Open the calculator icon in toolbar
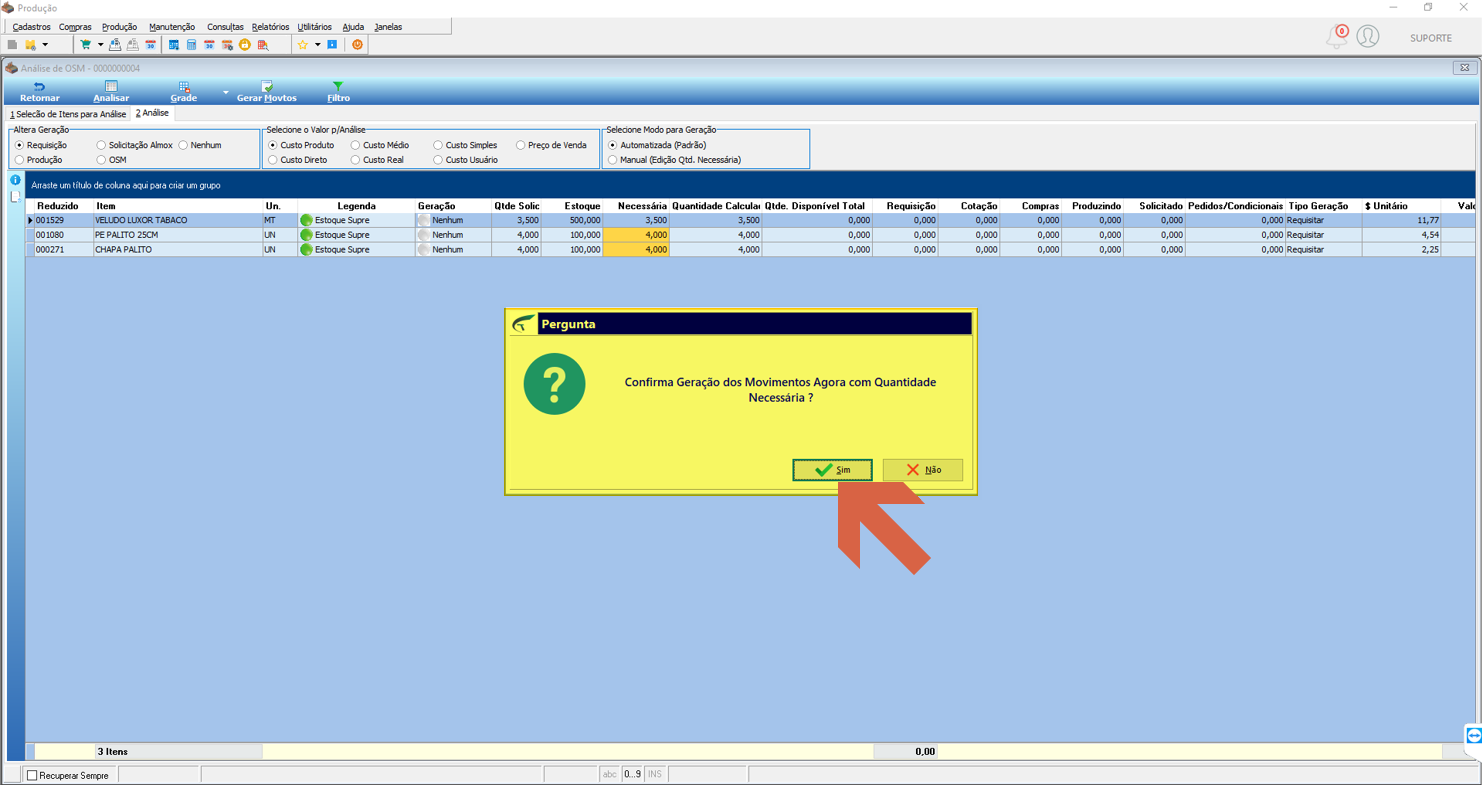Screen dimensions: 1482x786 pos(192,45)
